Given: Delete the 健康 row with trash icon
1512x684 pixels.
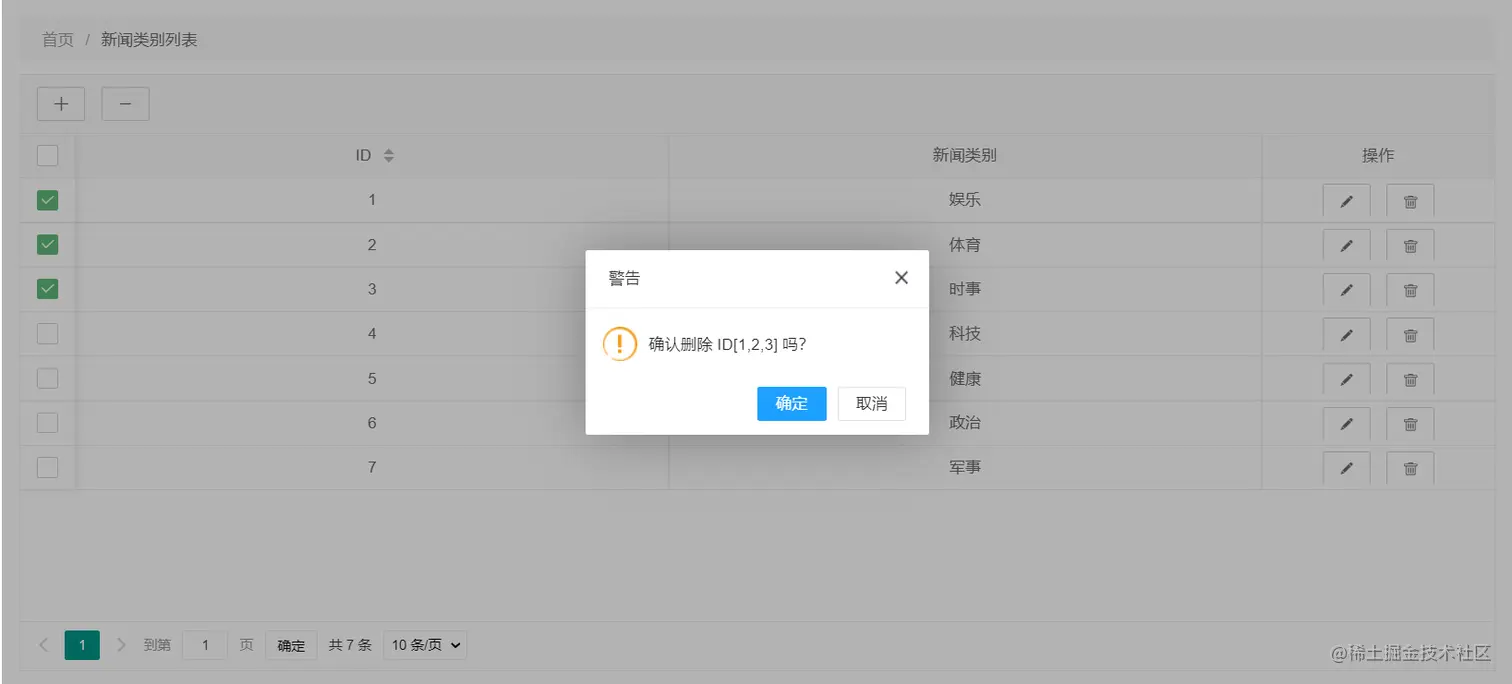Looking at the screenshot, I should 1410,380.
